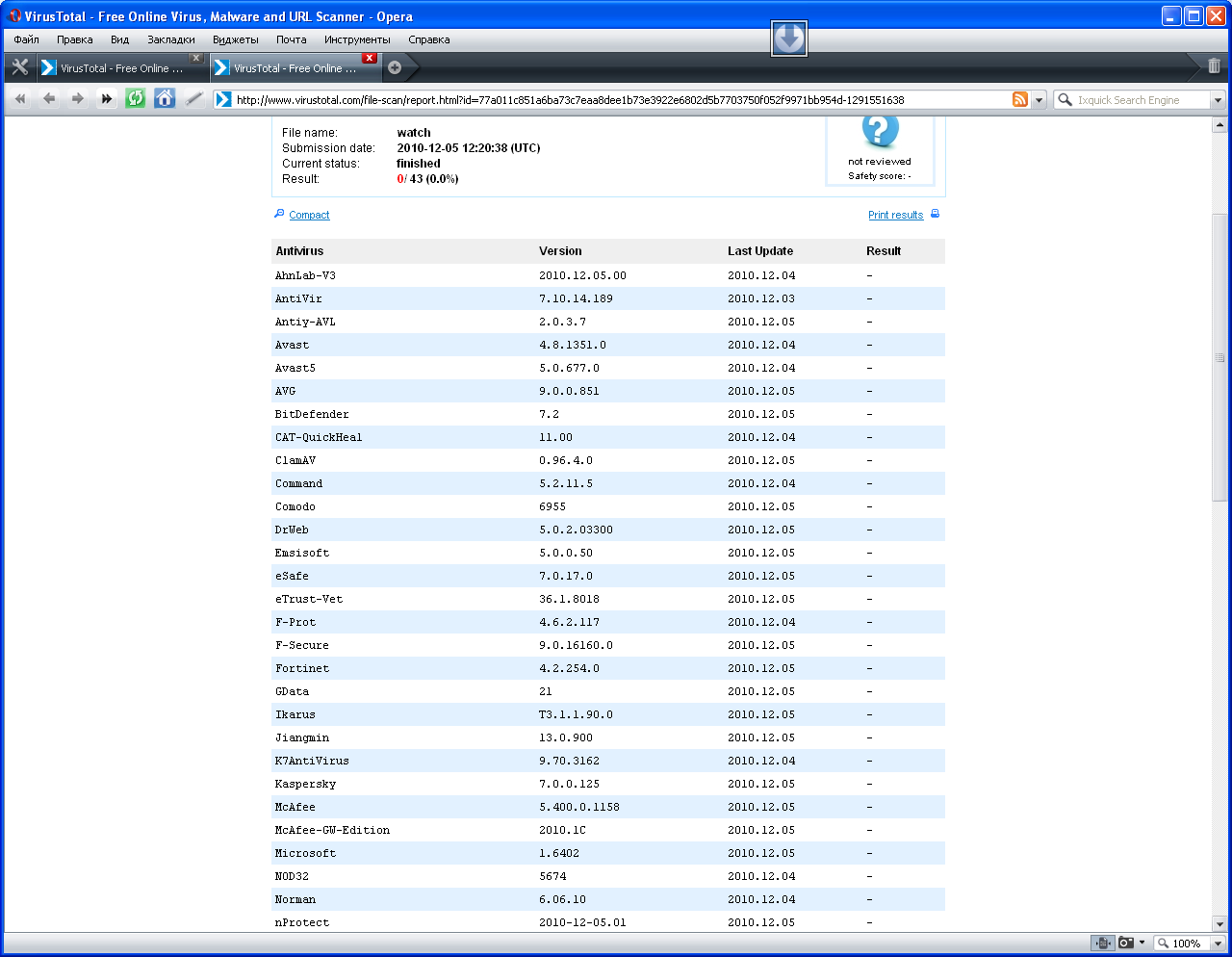The height and width of the screenshot is (957, 1232).
Task: Open the Почта menu
Action: coord(292,39)
